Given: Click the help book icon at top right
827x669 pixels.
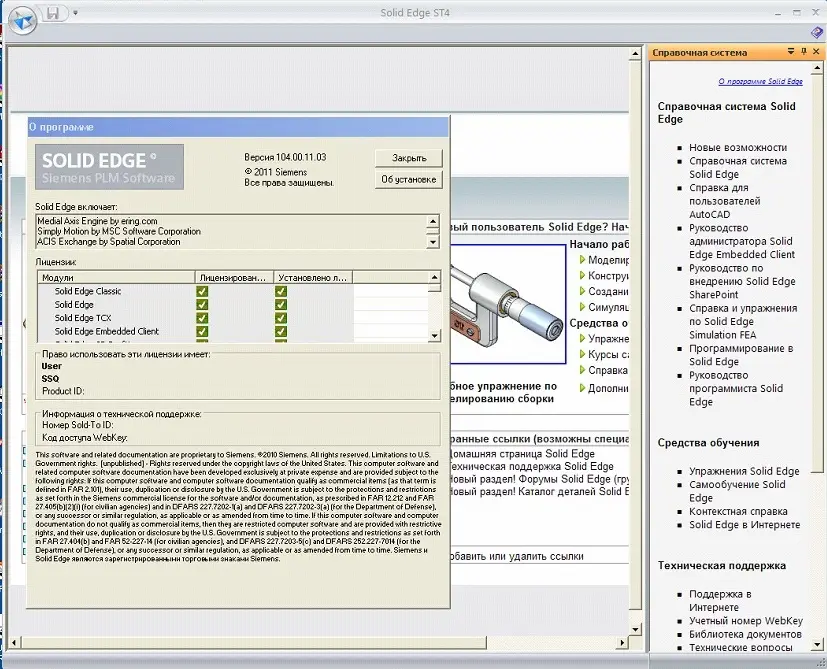Looking at the screenshot, I should (x=817, y=33).
